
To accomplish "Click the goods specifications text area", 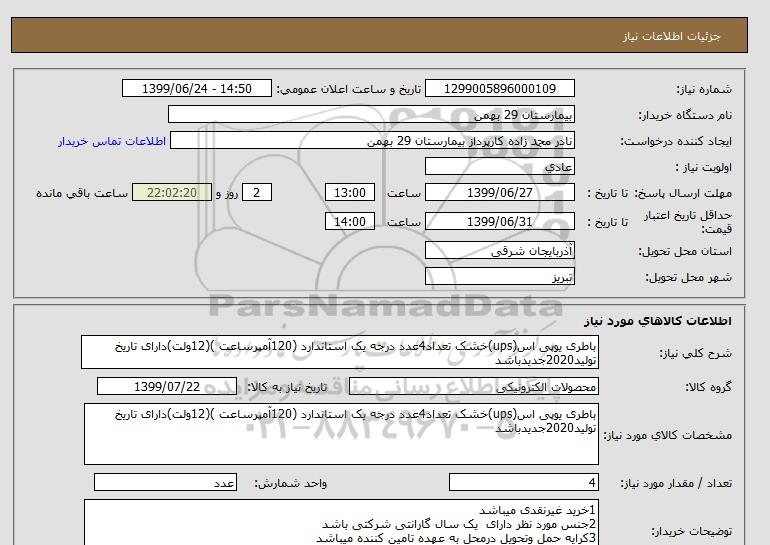I will coord(341,434).
